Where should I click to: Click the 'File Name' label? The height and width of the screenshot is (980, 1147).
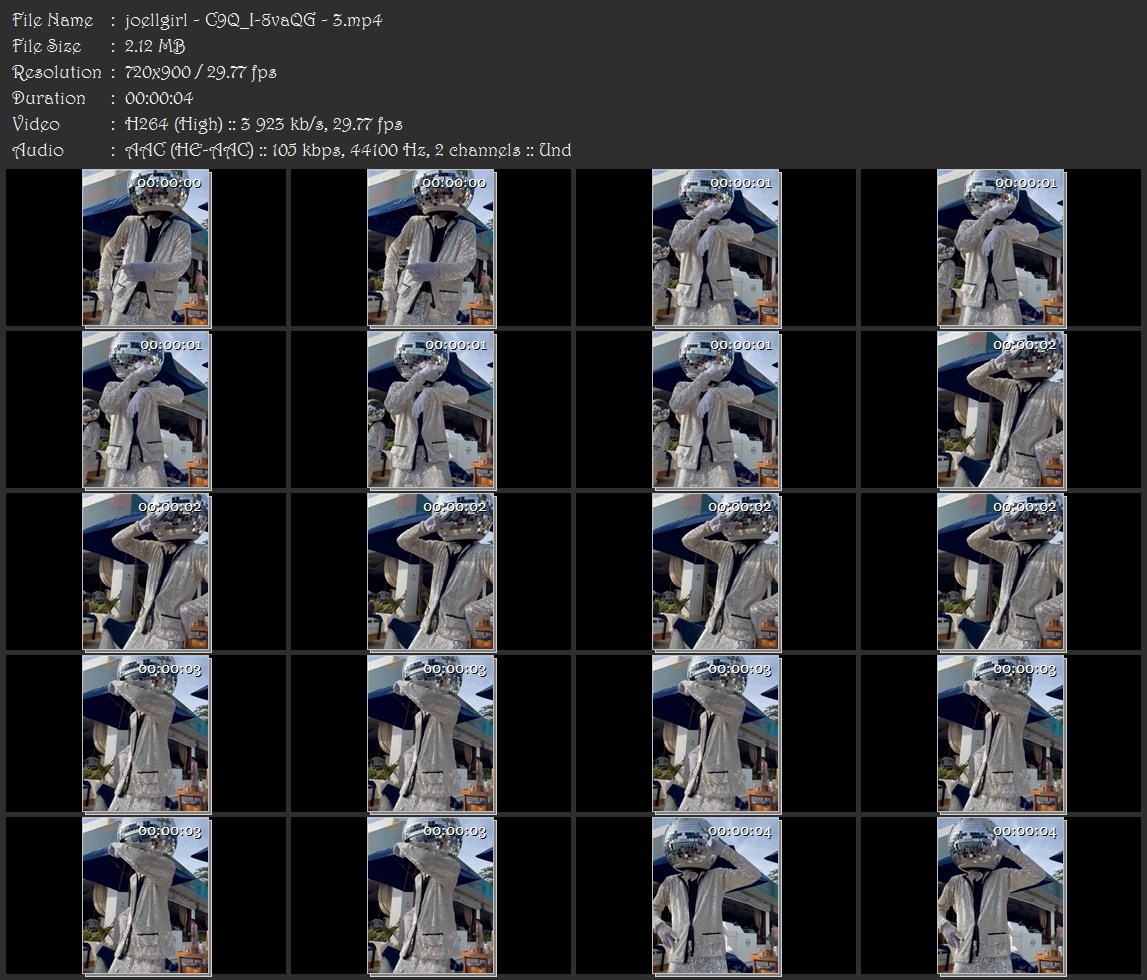(53, 20)
